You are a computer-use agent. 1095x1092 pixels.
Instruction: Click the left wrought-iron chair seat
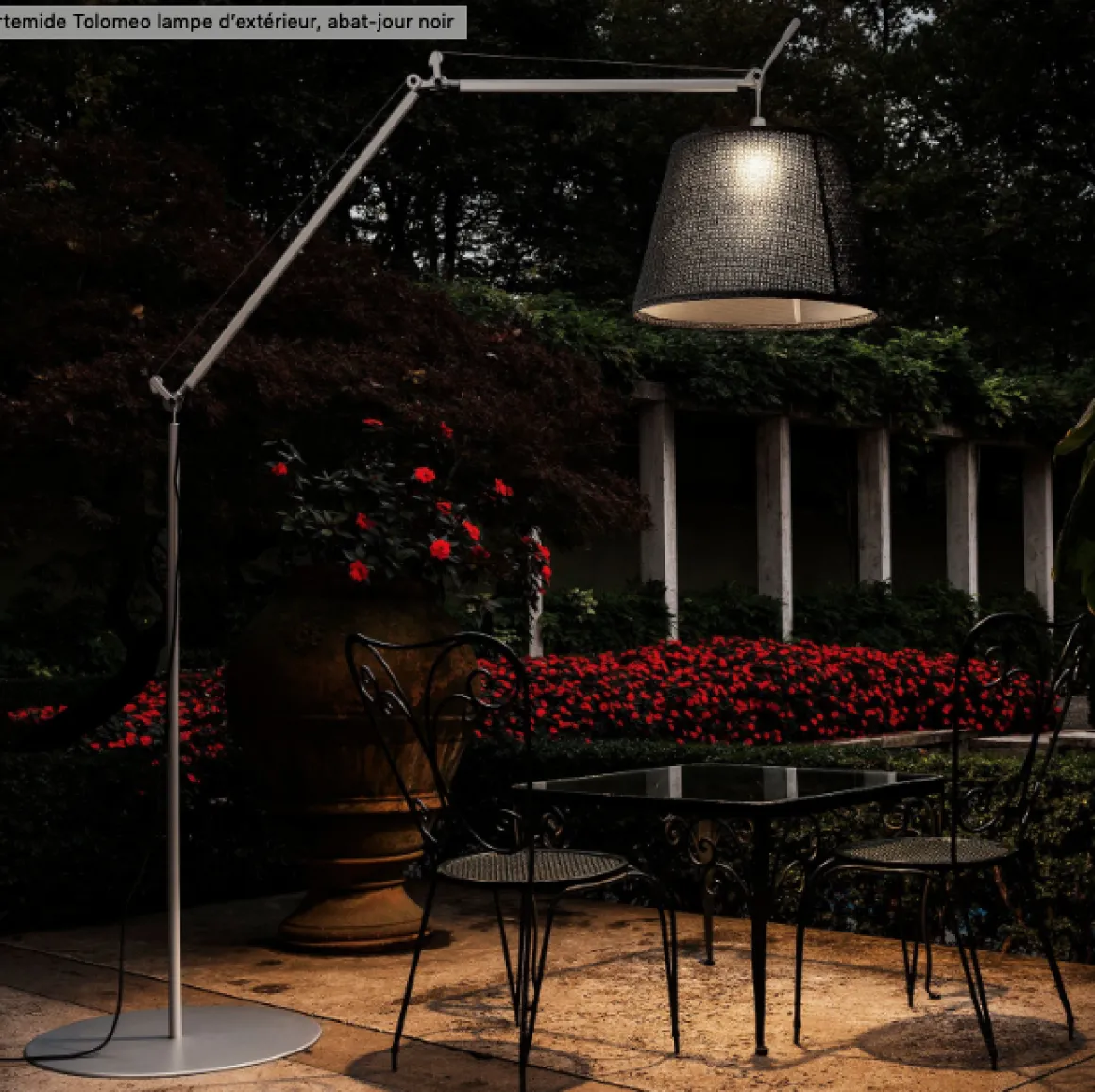533,865
